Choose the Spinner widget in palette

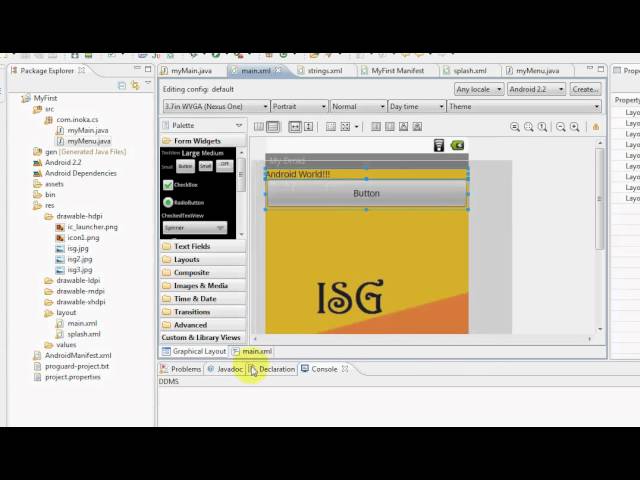(195, 228)
